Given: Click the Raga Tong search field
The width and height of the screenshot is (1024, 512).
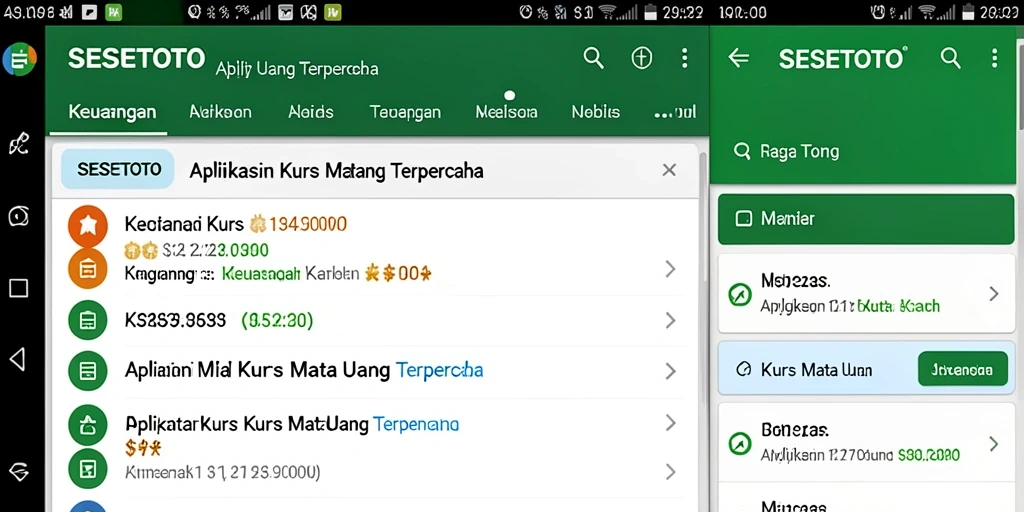Looking at the screenshot, I should pyautogui.click(x=863, y=152).
